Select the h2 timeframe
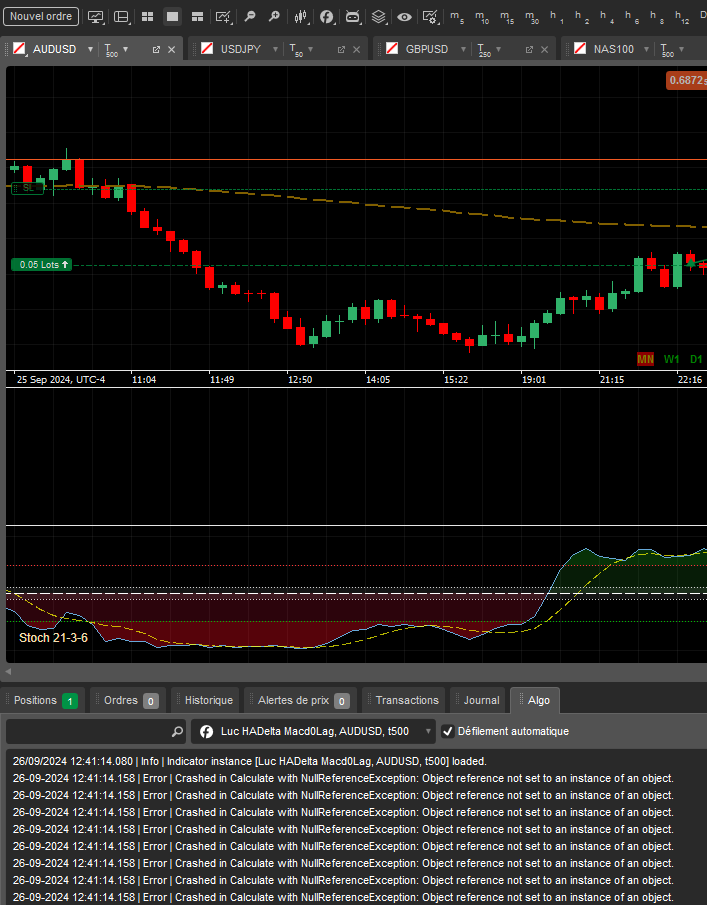This screenshot has height=905, width=707. click(x=582, y=17)
